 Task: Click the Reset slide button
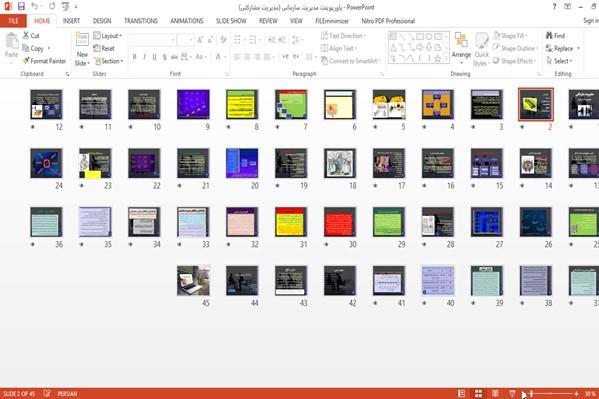[104, 48]
